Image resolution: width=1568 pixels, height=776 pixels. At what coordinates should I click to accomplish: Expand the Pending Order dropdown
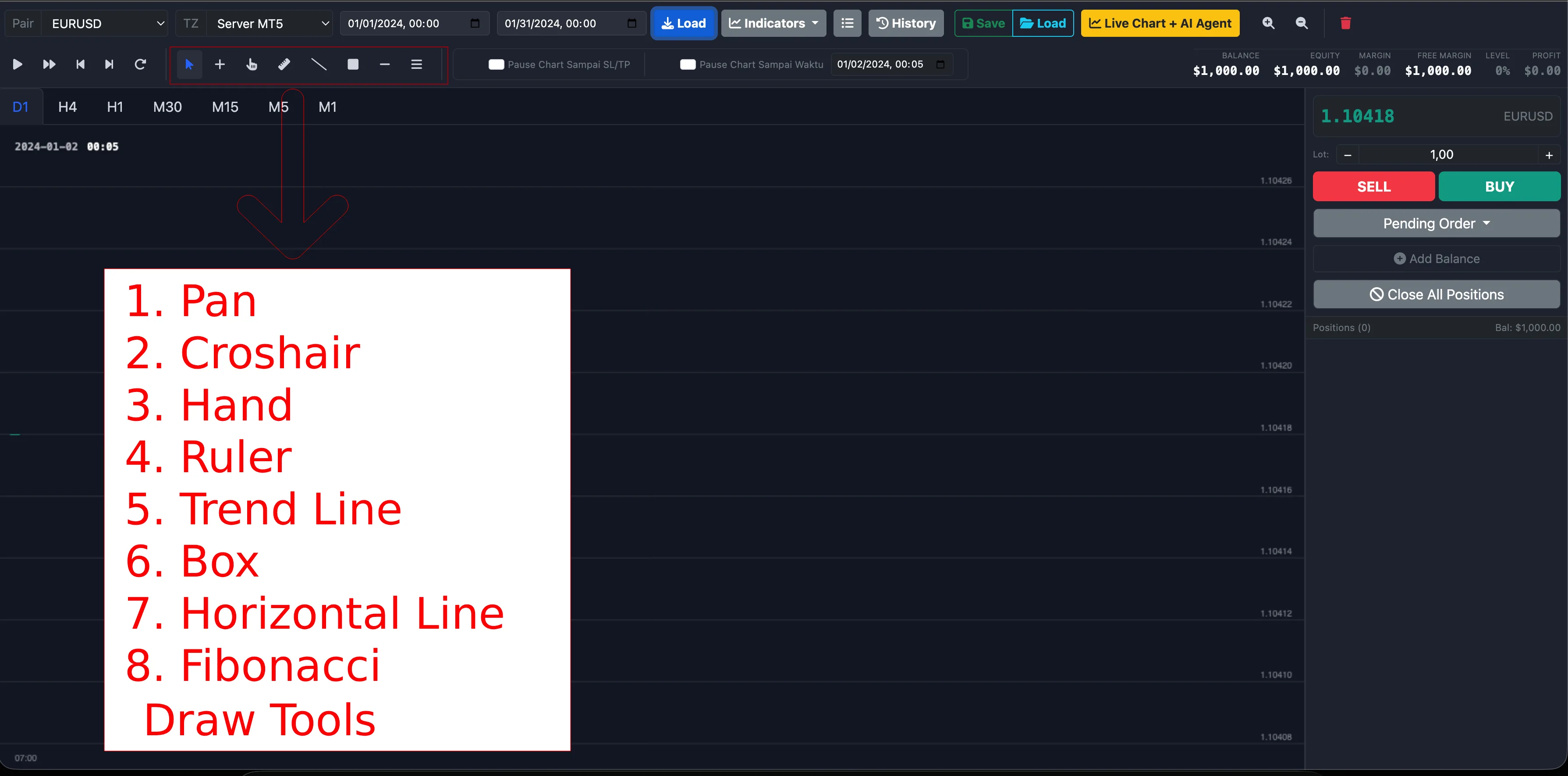(x=1437, y=223)
